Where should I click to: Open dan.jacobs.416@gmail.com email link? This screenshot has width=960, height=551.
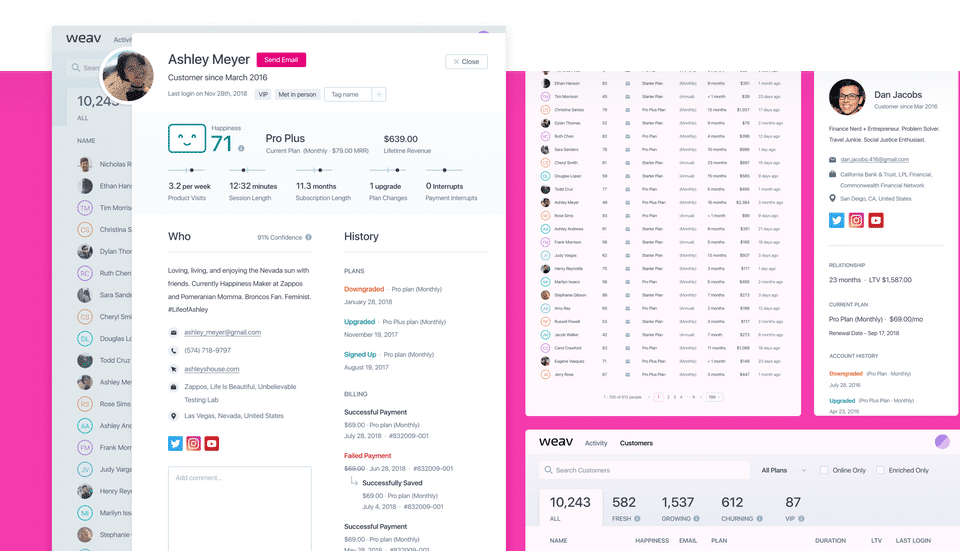[x=875, y=159]
